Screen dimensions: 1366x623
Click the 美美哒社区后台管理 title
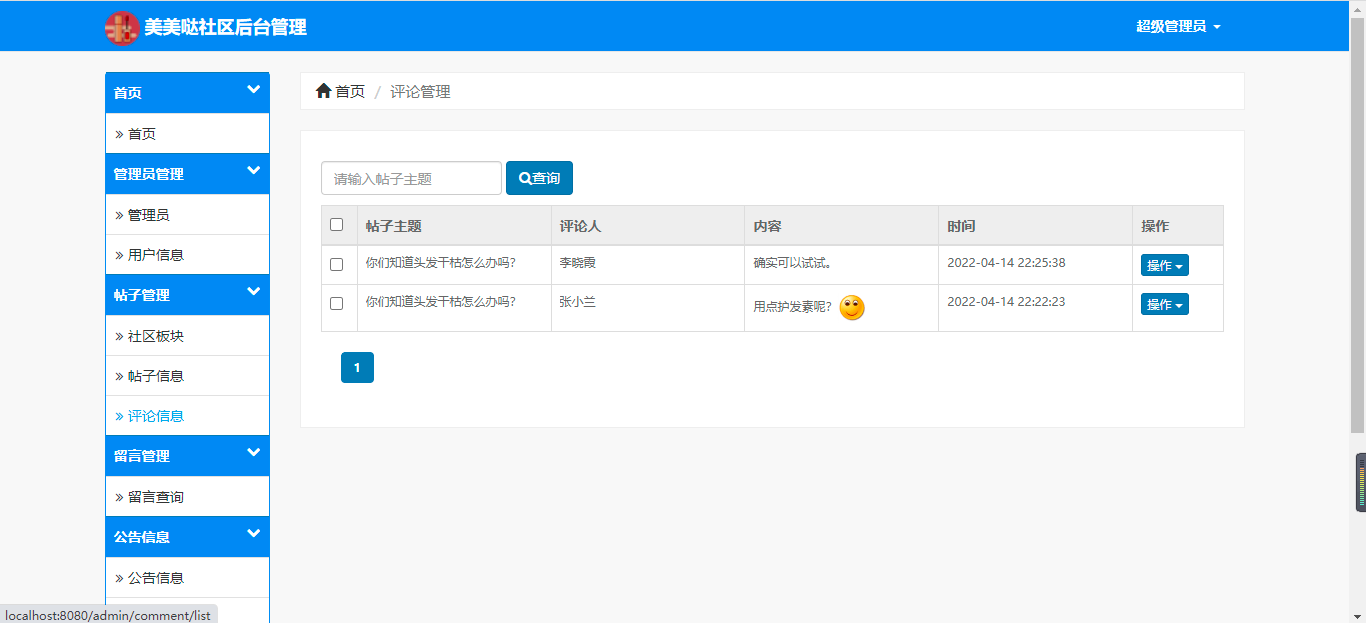(225, 28)
